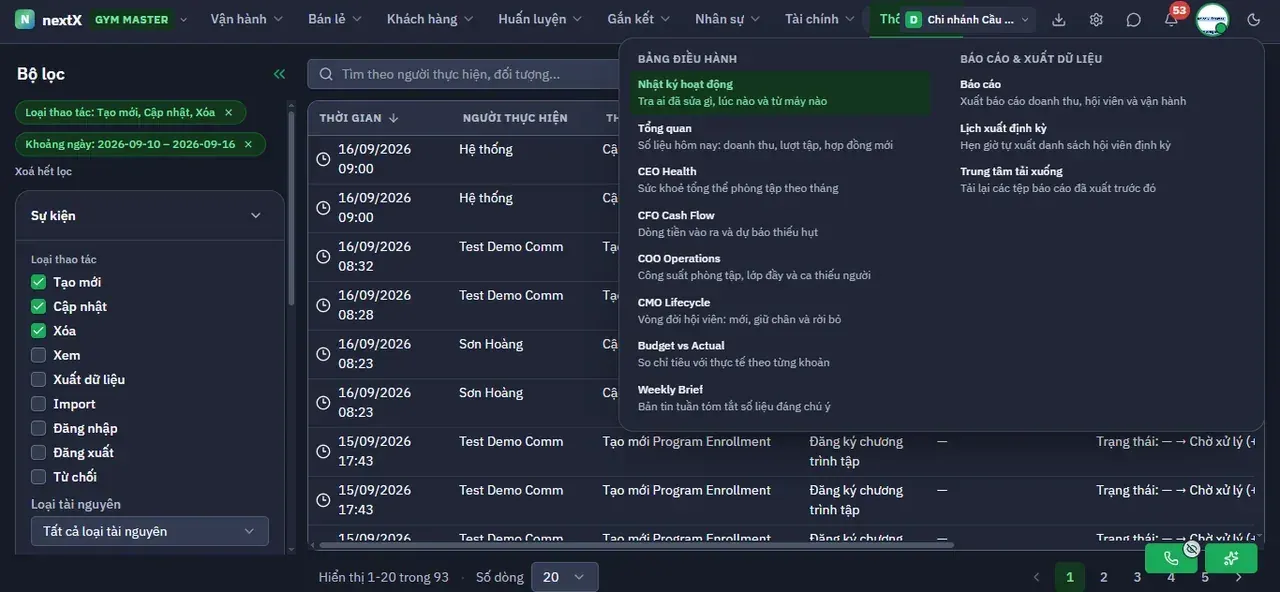Uncheck the Cập nhật checkbox
Screen dimensions: 1280x592
point(39,306)
